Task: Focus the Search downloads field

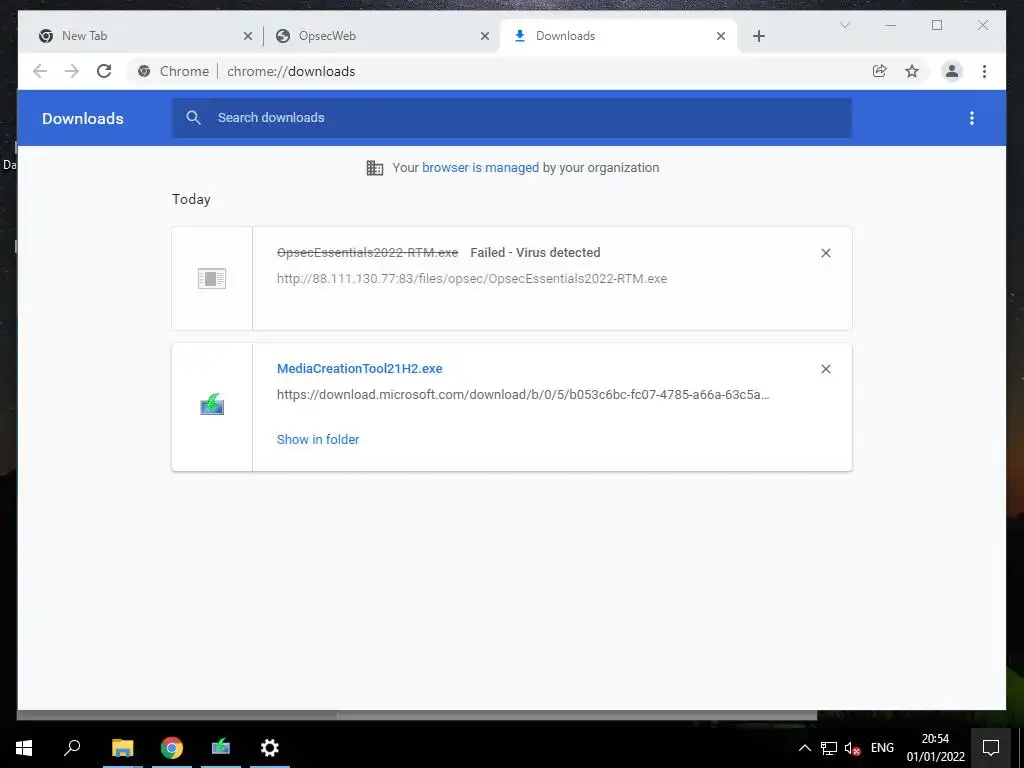Action: [x=511, y=118]
